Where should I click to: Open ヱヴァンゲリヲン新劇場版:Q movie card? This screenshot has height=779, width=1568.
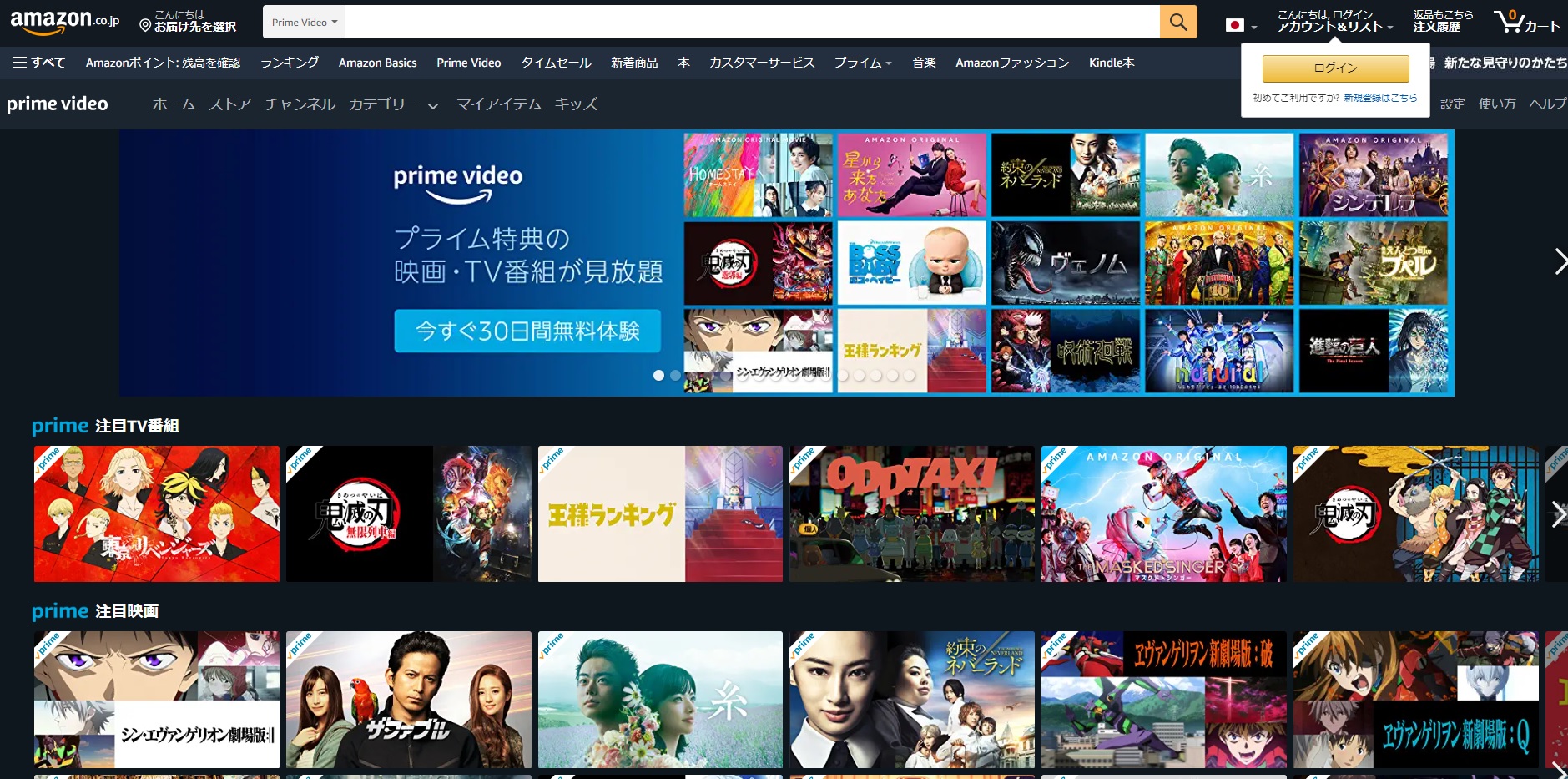click(x=1416, y=700)
